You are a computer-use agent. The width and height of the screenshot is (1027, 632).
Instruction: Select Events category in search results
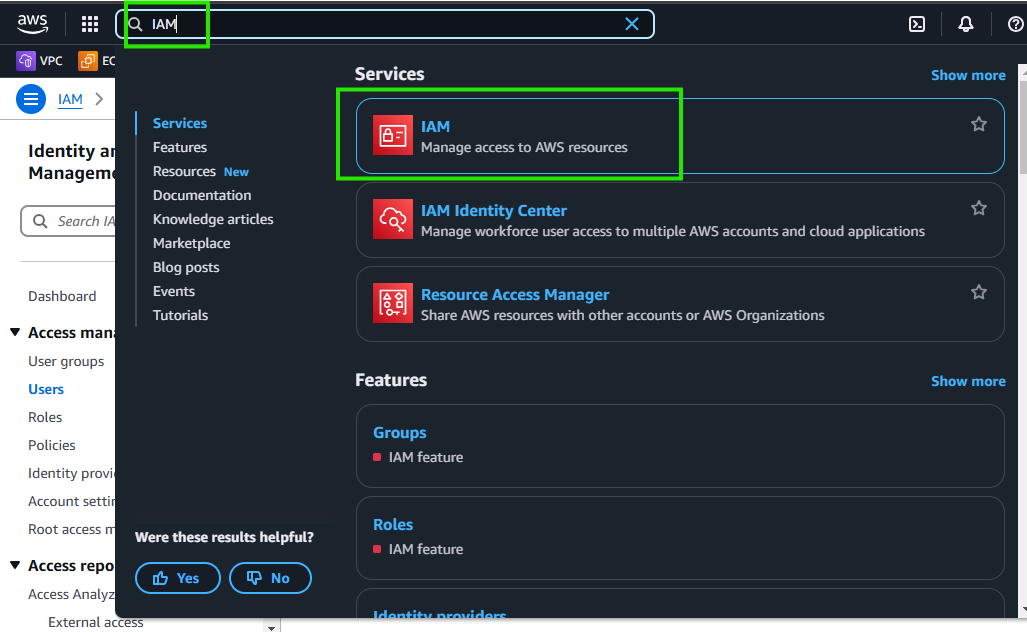(174, 291)
